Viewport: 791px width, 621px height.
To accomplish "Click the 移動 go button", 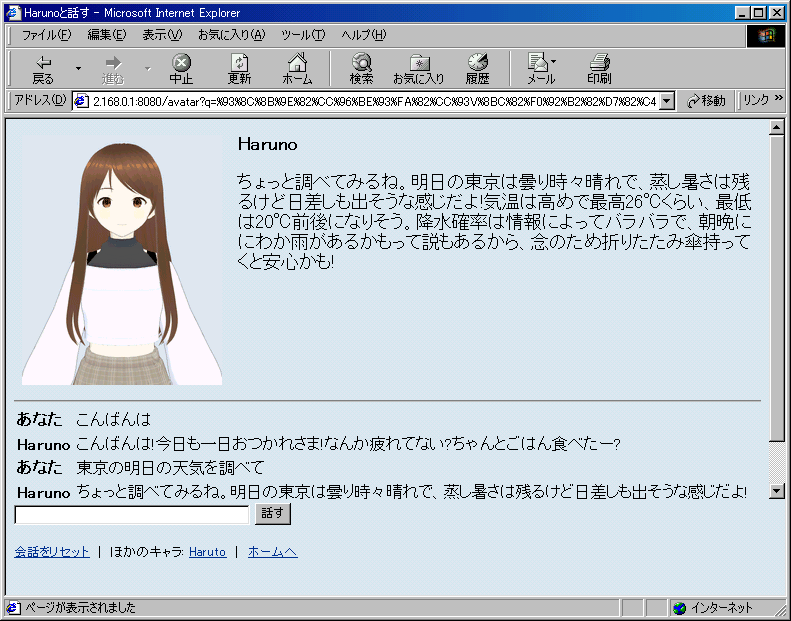I will pyautogui.click(x=706, y=101).
